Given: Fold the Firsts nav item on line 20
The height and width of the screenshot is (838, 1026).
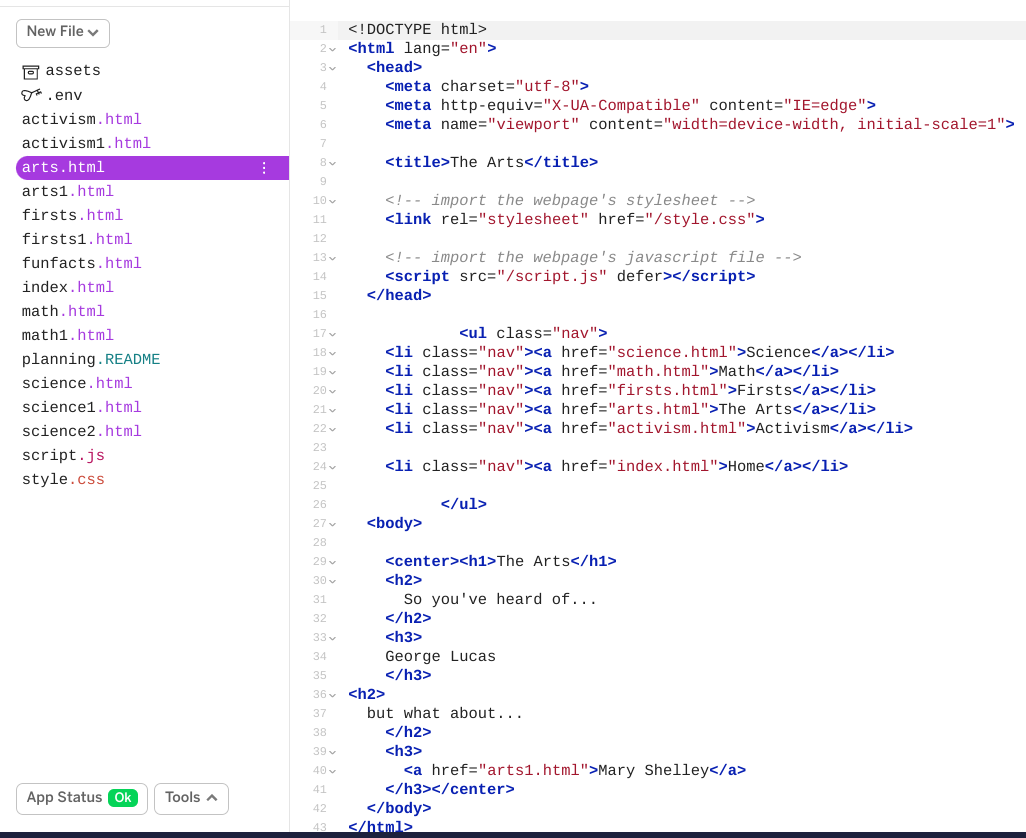Looking at the screenshot, I should pyautogui.click(x=333, y=391).
